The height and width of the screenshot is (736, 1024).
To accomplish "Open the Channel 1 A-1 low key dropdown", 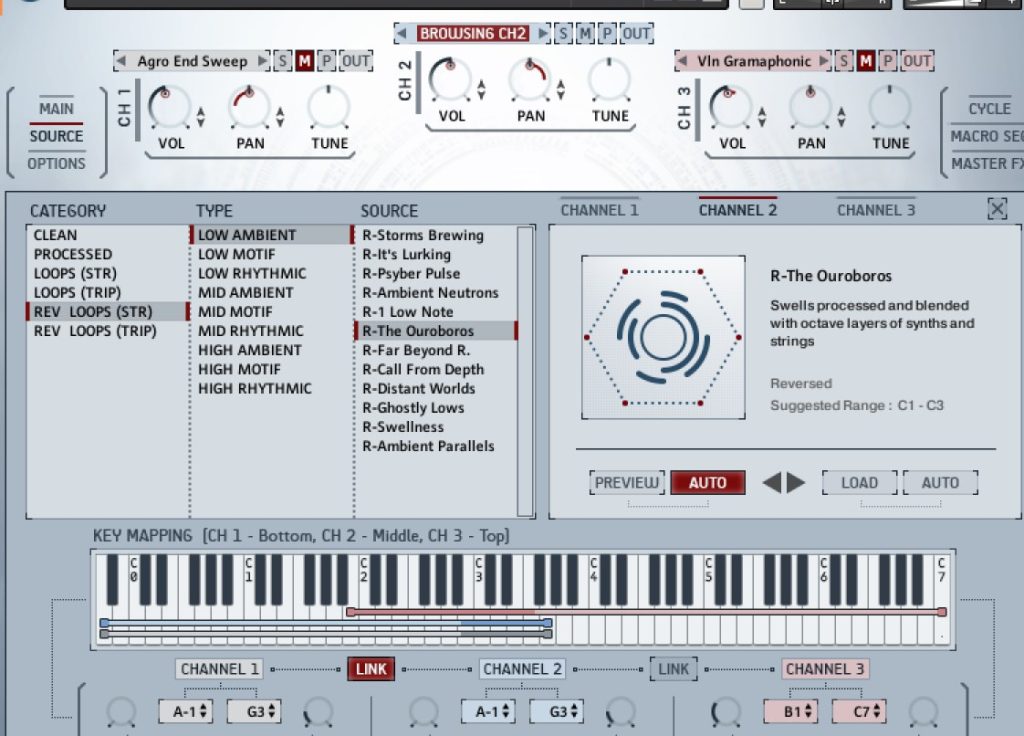I will click(185, 711).
